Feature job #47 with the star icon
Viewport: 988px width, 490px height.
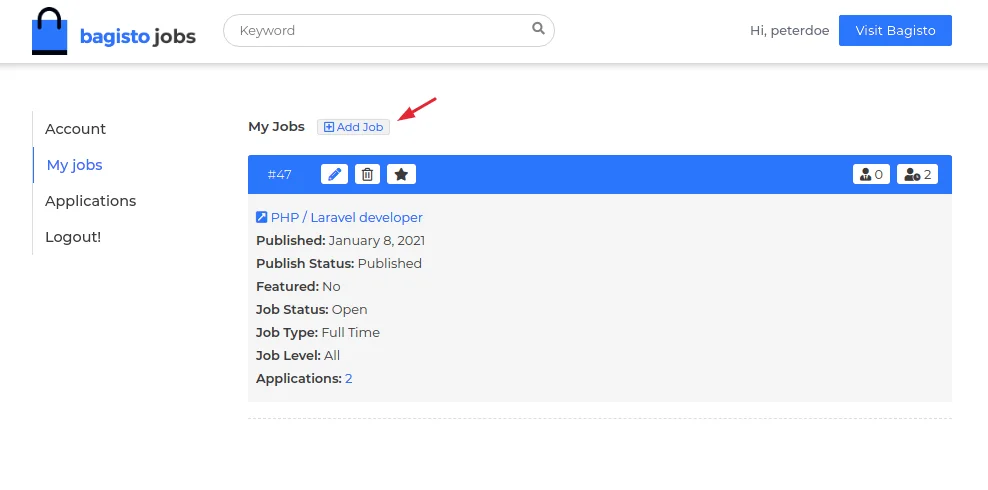click(x=401, y=174)
